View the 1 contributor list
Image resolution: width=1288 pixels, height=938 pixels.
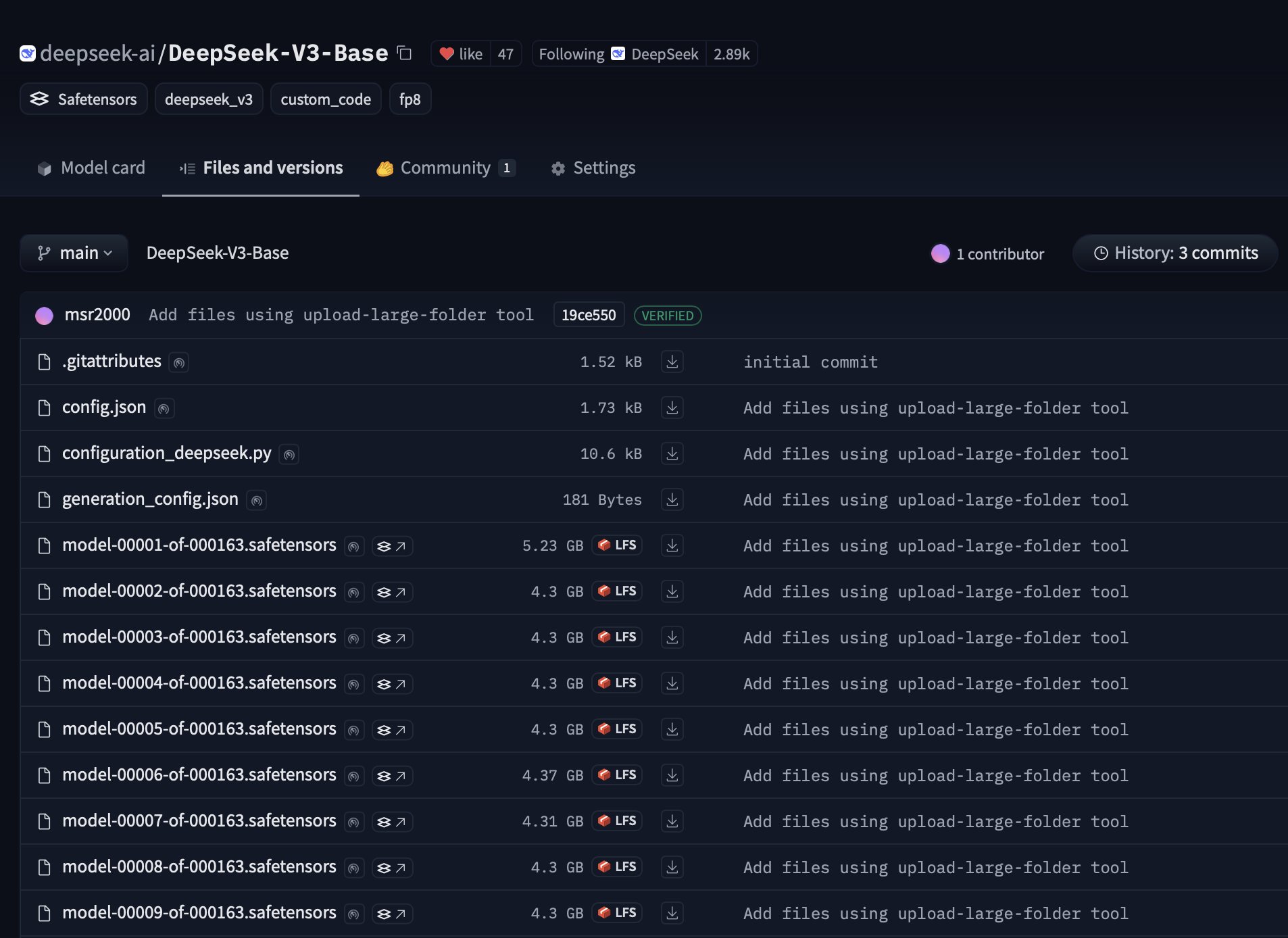987,253
